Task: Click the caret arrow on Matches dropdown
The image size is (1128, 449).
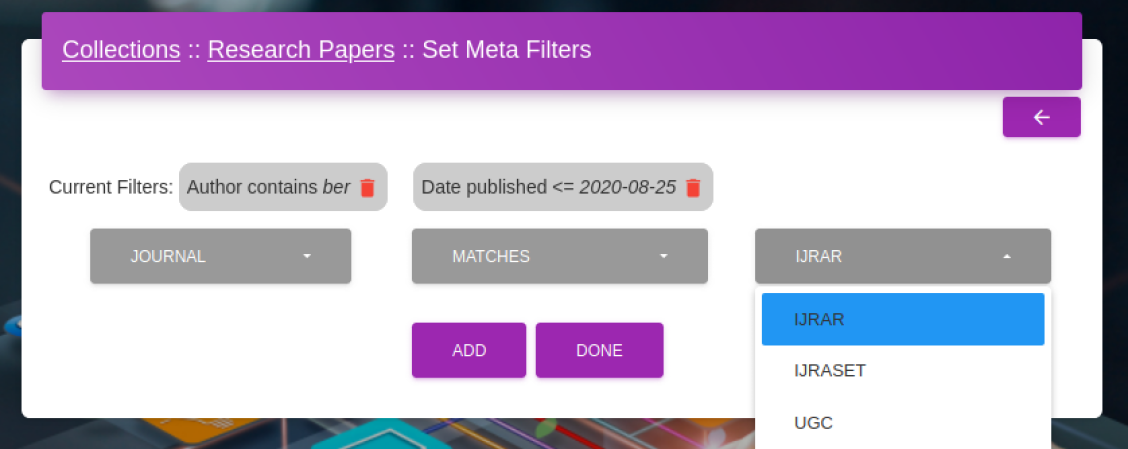Action: tap(664, 256)
